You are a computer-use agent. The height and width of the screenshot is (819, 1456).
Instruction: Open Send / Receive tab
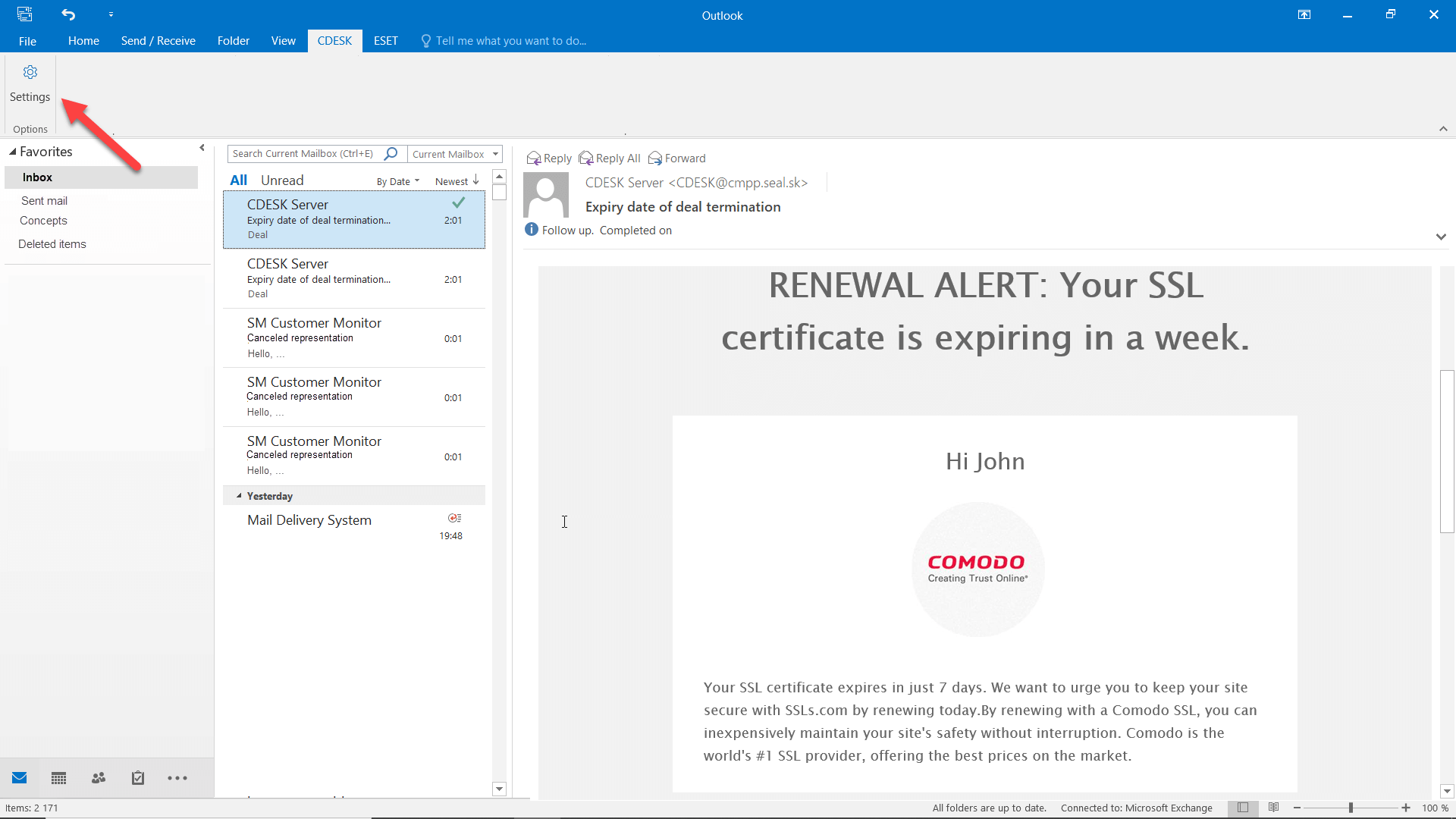[x=158, y=41]
